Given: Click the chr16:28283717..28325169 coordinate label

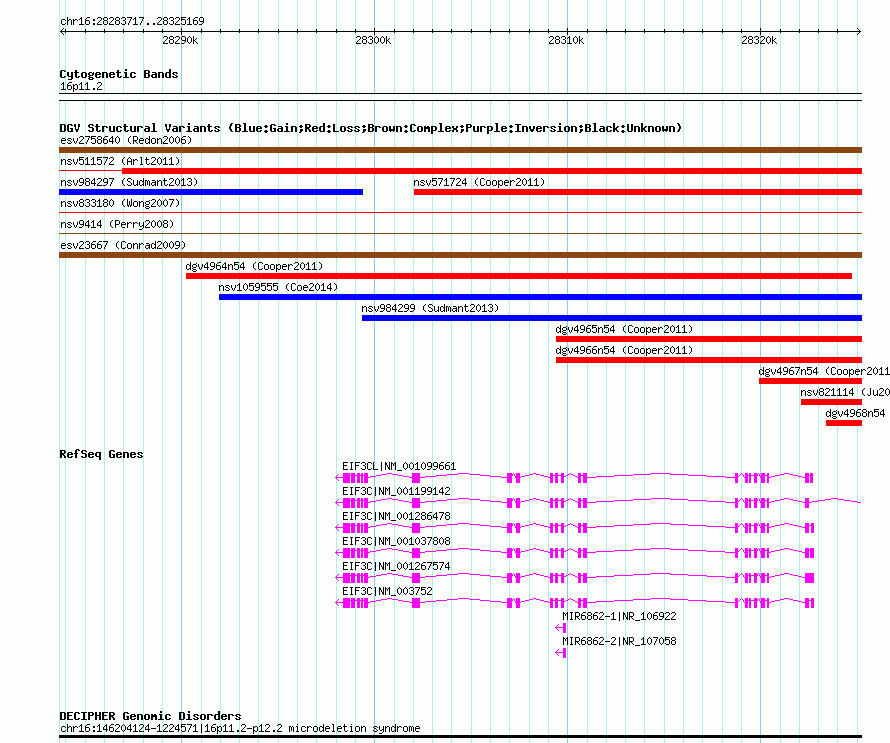Looking at the screenshot, I should click(132, 21).
